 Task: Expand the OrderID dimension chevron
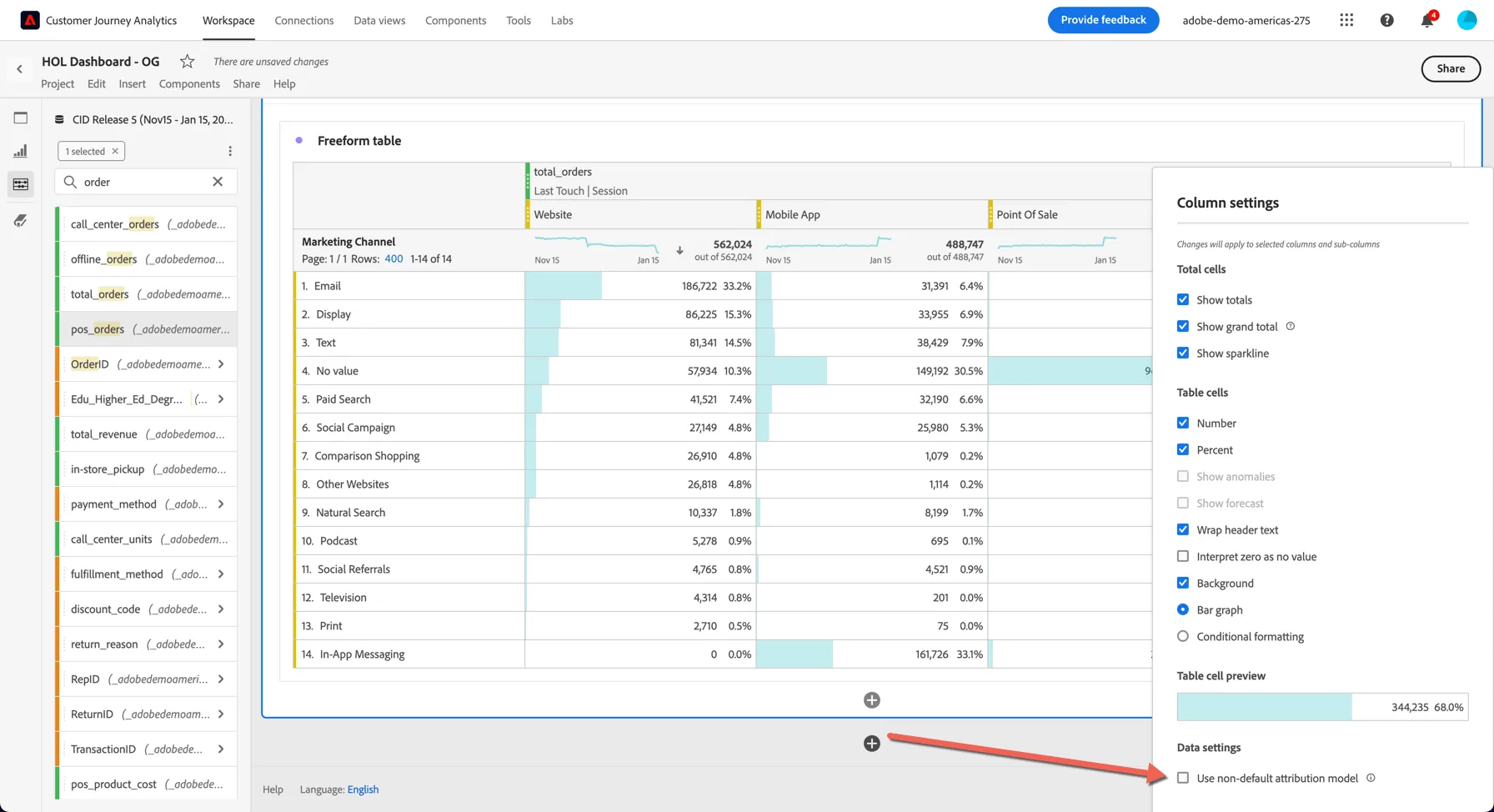(x=221, y=363)
